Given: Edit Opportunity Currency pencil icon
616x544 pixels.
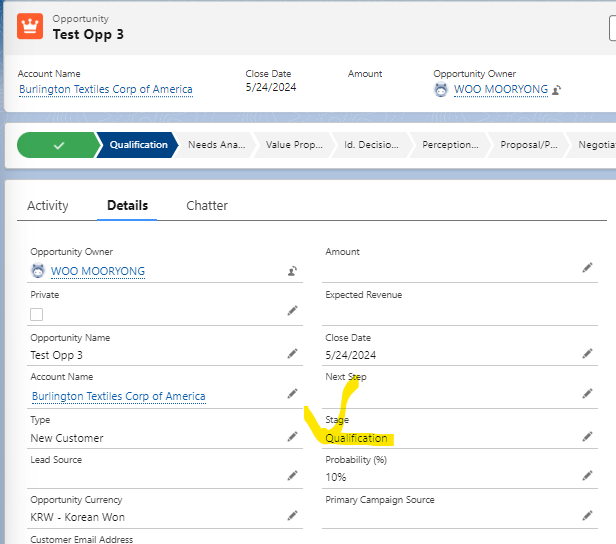Looking at the screenshot, I should (292, 515).
